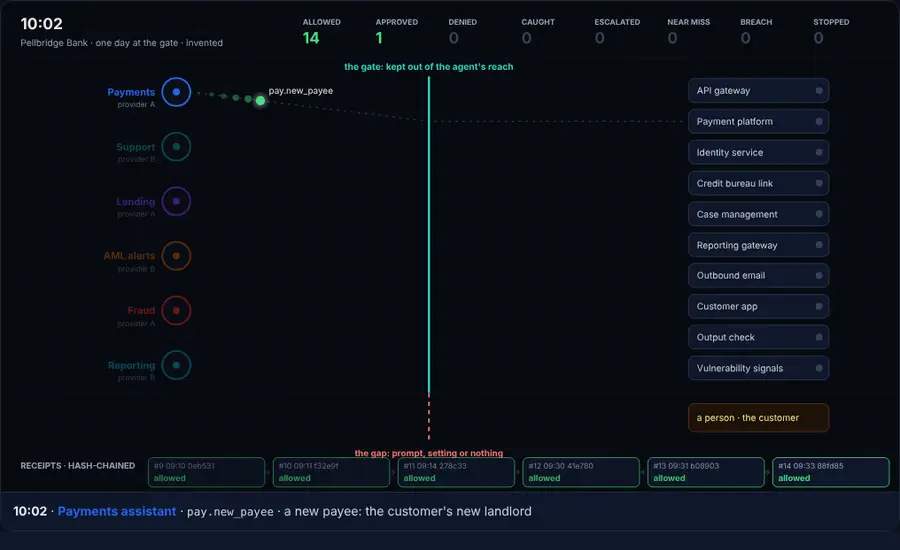Image resolution: width=900 pixels, height=550 pixels.
Task: Click the Vulnerability signals status dot
Action: click(819, 368)
